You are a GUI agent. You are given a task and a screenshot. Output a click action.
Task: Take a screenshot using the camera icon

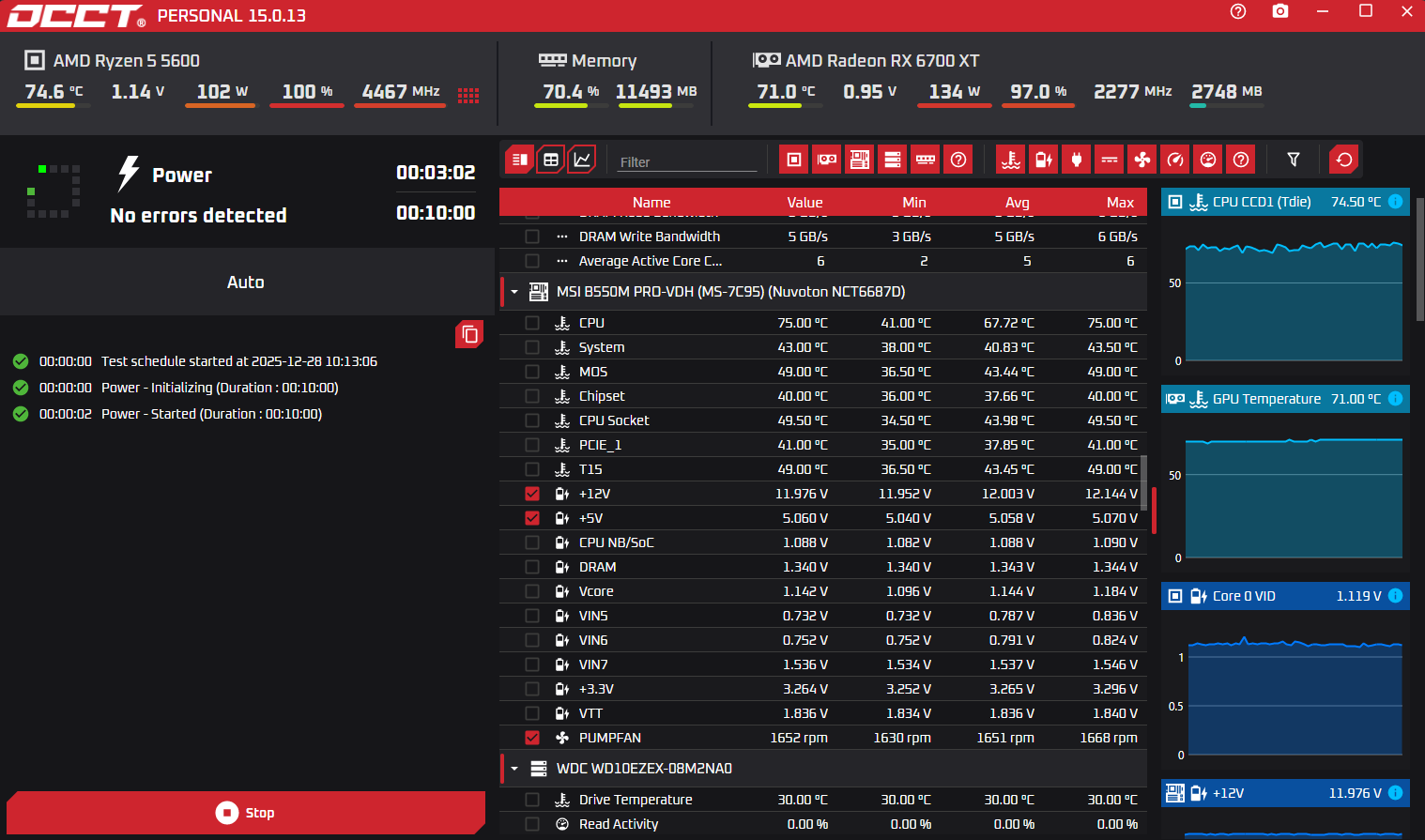tap(1280, 11)
